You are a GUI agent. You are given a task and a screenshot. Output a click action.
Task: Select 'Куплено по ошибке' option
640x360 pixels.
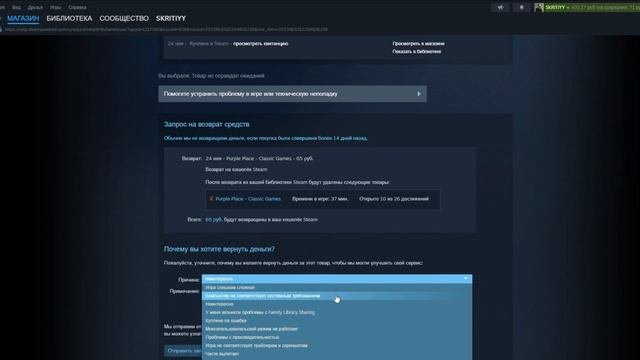(x=337, y=321)
